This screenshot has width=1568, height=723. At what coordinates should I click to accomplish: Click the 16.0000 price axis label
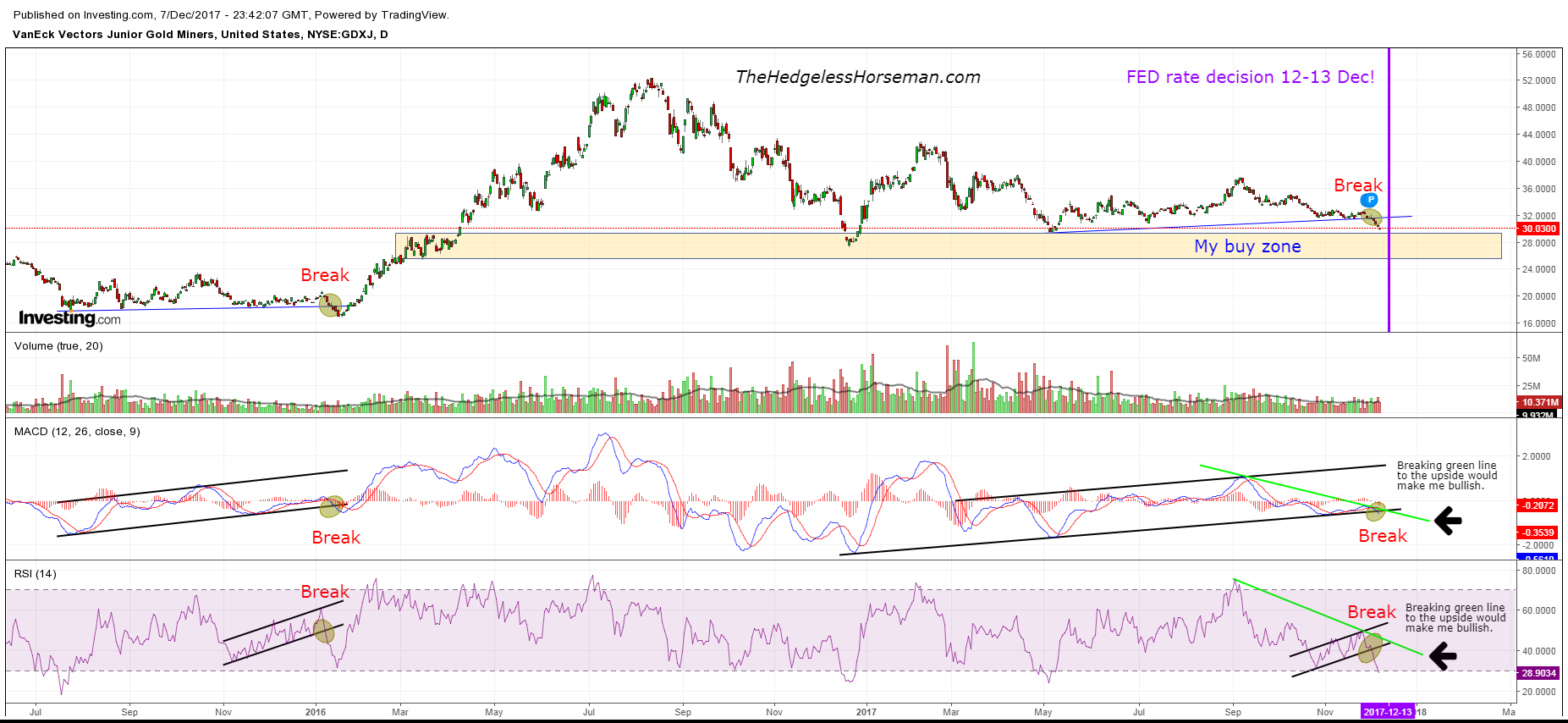[1538, 324]
